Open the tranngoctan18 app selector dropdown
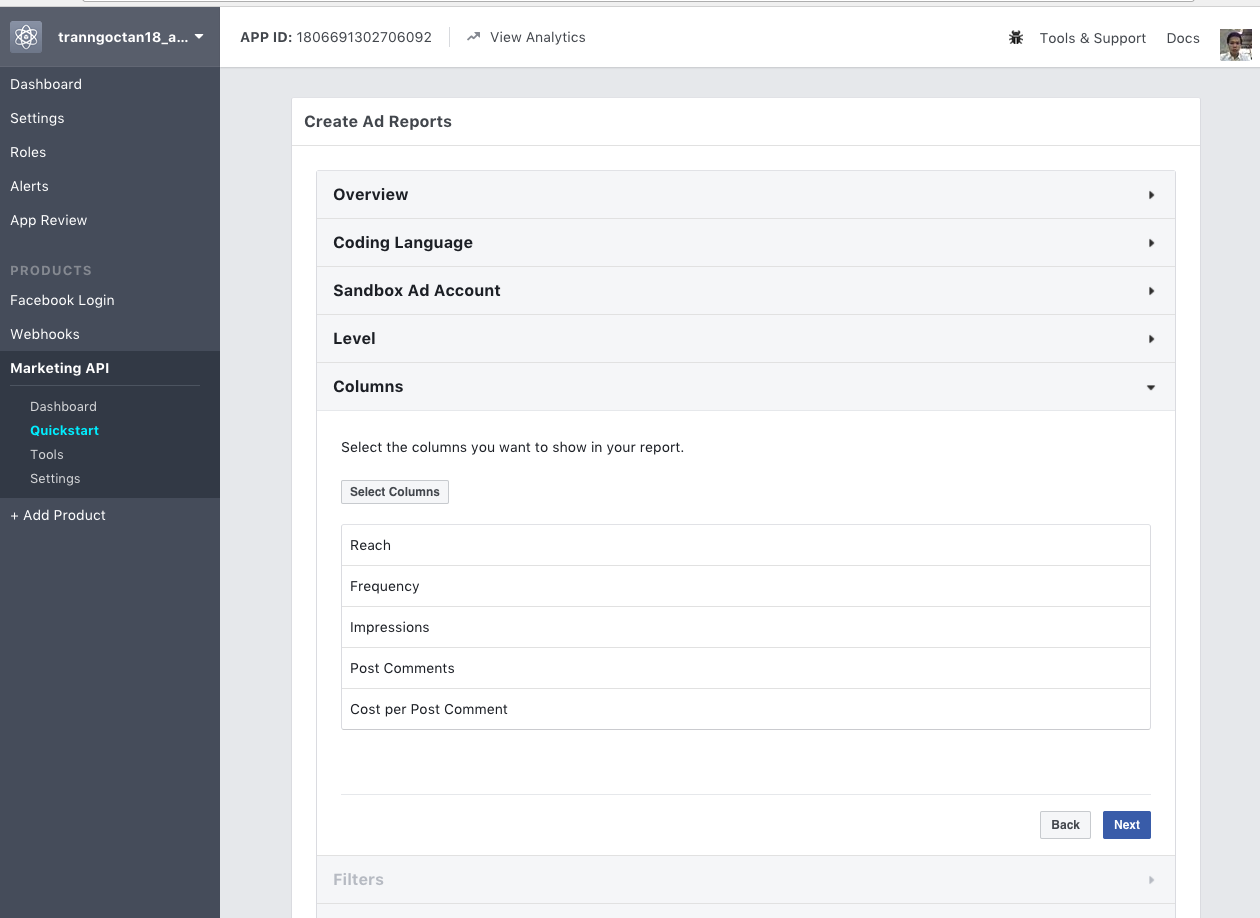1260x918 pixels. [x=131, y=37]
